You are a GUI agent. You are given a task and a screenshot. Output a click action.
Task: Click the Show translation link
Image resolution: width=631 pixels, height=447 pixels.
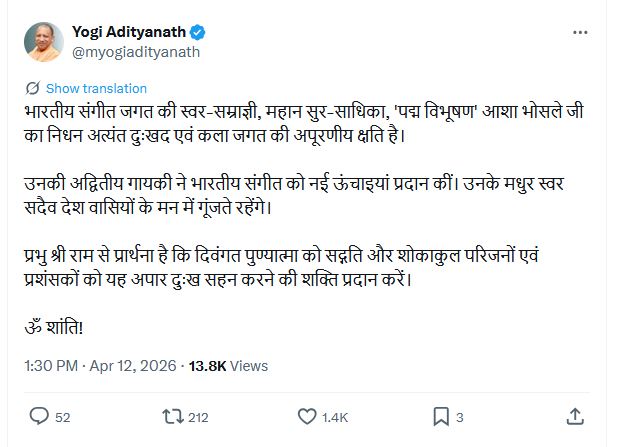point(96,88)
